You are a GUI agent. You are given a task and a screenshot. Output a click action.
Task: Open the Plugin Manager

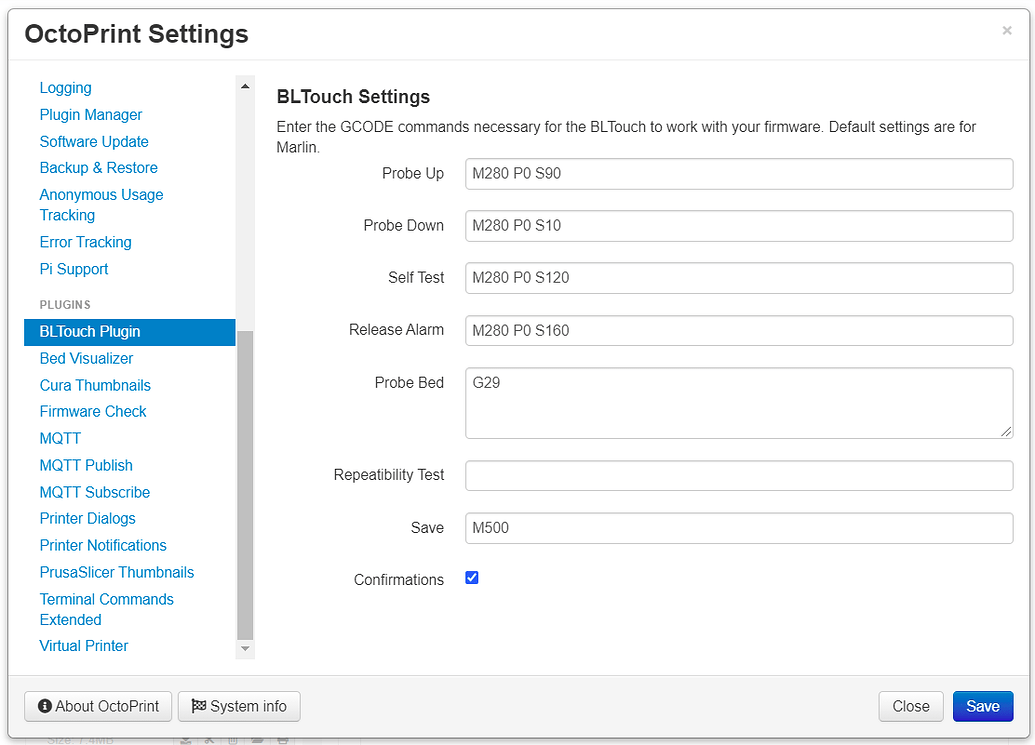[90, 114]
